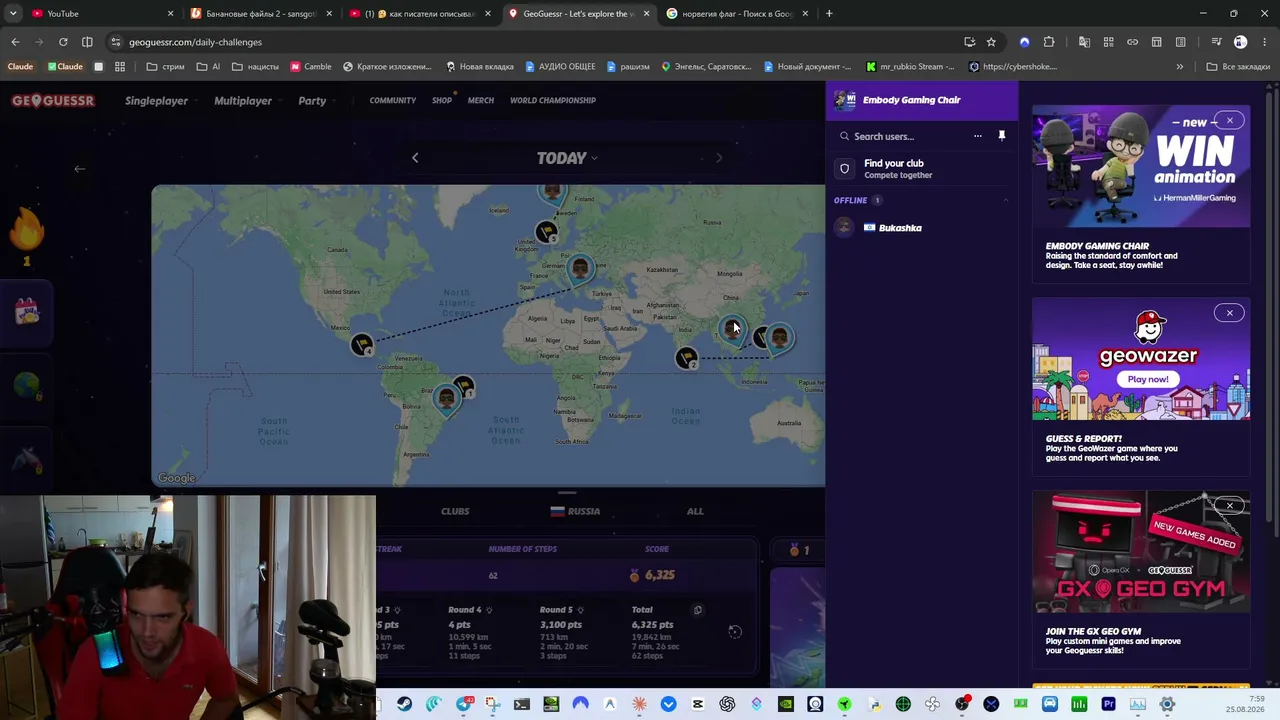
Task: Click the avatar guess pin in Brazil
Action: point(446,399)
